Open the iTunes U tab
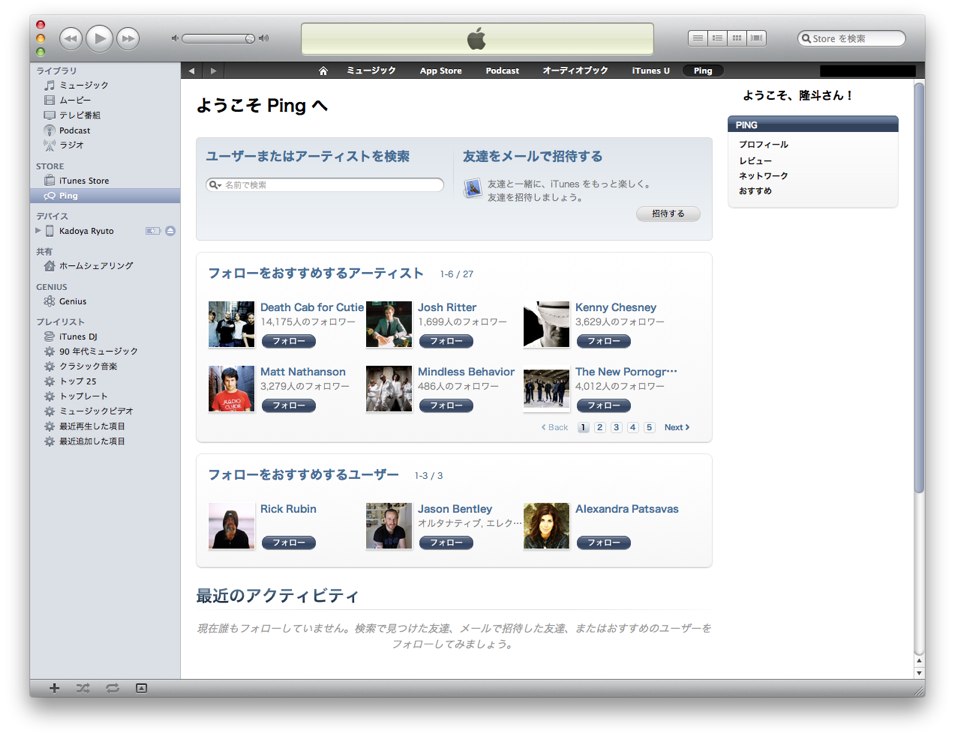Screen dimensions: 955x742 (x=650, y=71)
